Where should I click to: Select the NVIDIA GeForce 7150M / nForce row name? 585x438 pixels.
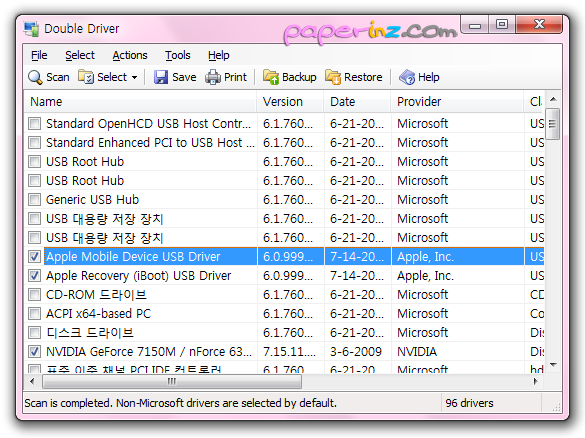[149, 352]
